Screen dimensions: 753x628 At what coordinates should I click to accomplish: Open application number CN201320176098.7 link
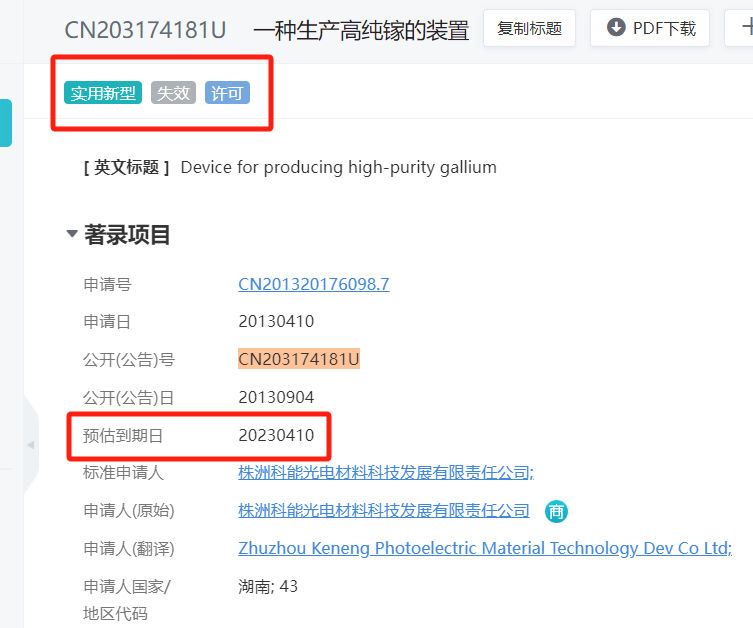point(314,284)
